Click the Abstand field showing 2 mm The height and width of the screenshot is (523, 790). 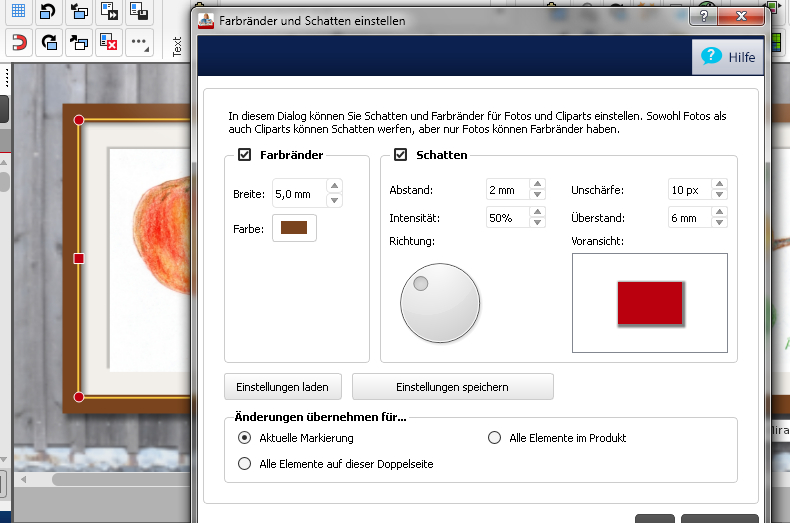coord(508,190)
